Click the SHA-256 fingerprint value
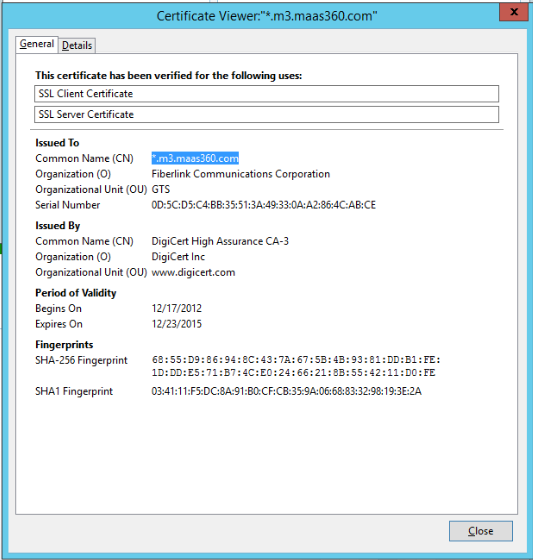This screenshot has width=533, height=560. click(x=296, y=366)
